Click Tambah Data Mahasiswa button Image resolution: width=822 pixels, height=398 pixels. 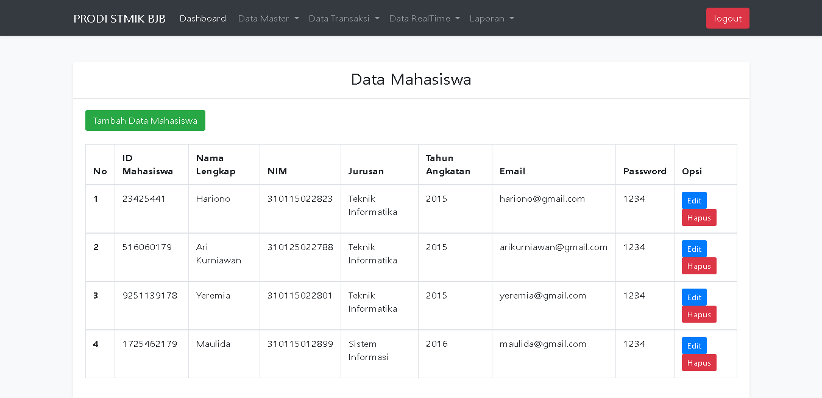[145, 121]
